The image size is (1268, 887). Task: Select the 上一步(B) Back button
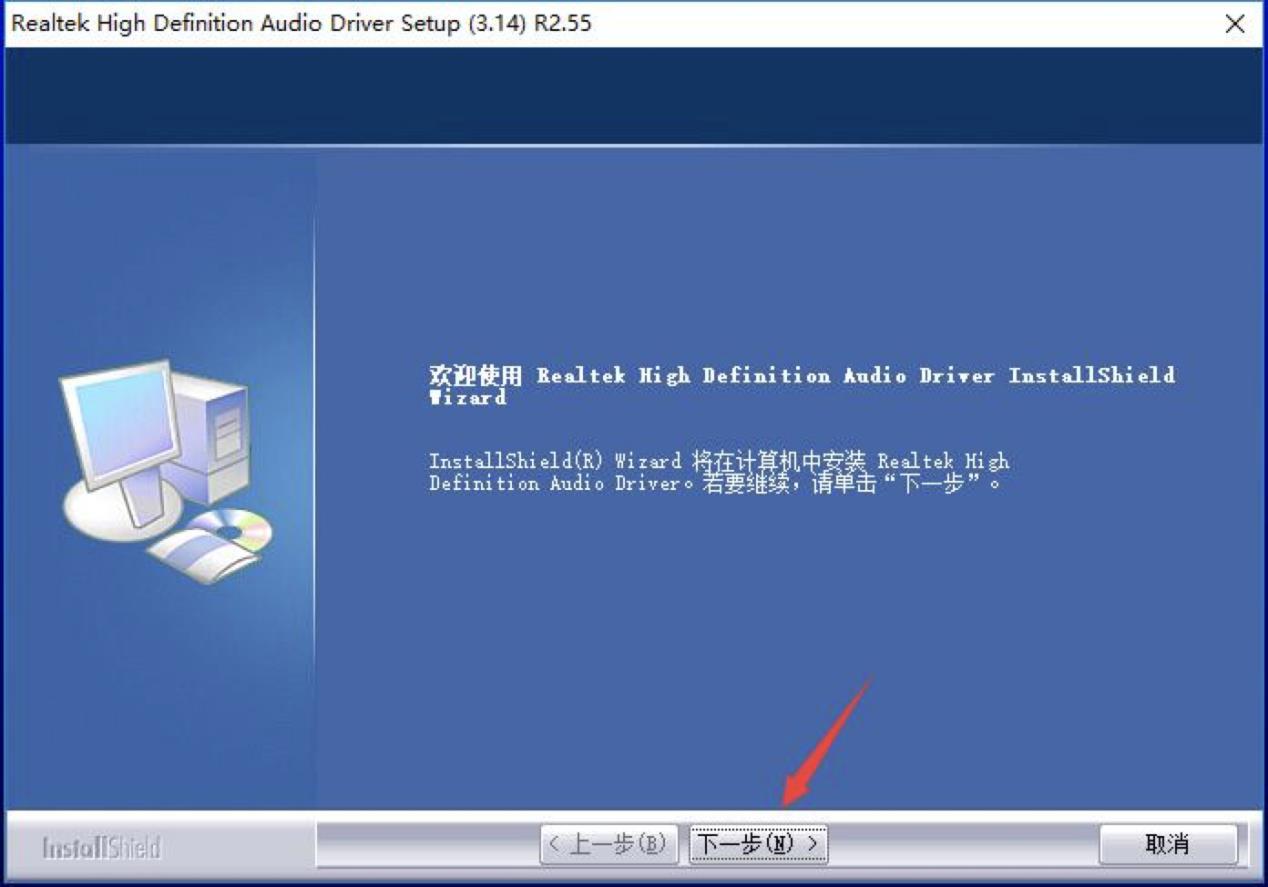[611, 843]
